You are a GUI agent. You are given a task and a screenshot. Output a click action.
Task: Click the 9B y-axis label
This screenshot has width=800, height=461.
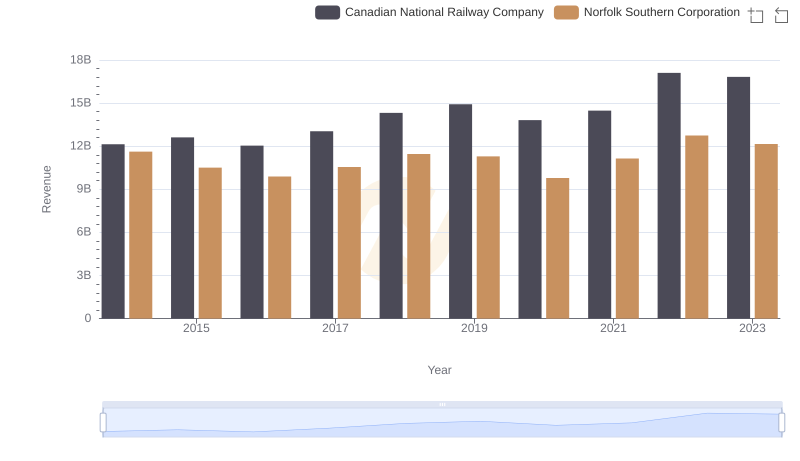coord(84,189)
